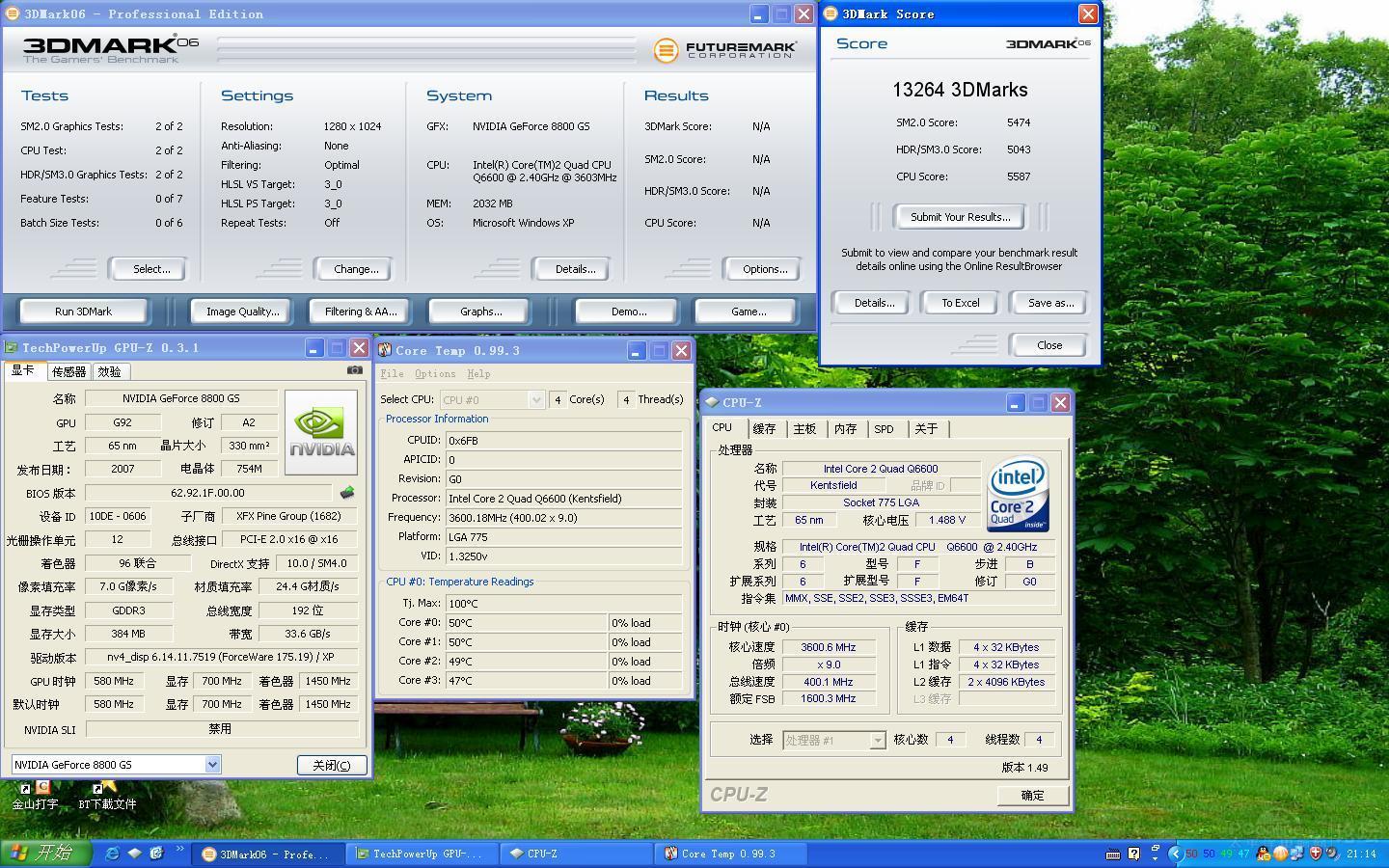Click the CPU-Z title bar icon
Image resolution: width=1389 pixels, height=868 pixels.
pos(712,402)
